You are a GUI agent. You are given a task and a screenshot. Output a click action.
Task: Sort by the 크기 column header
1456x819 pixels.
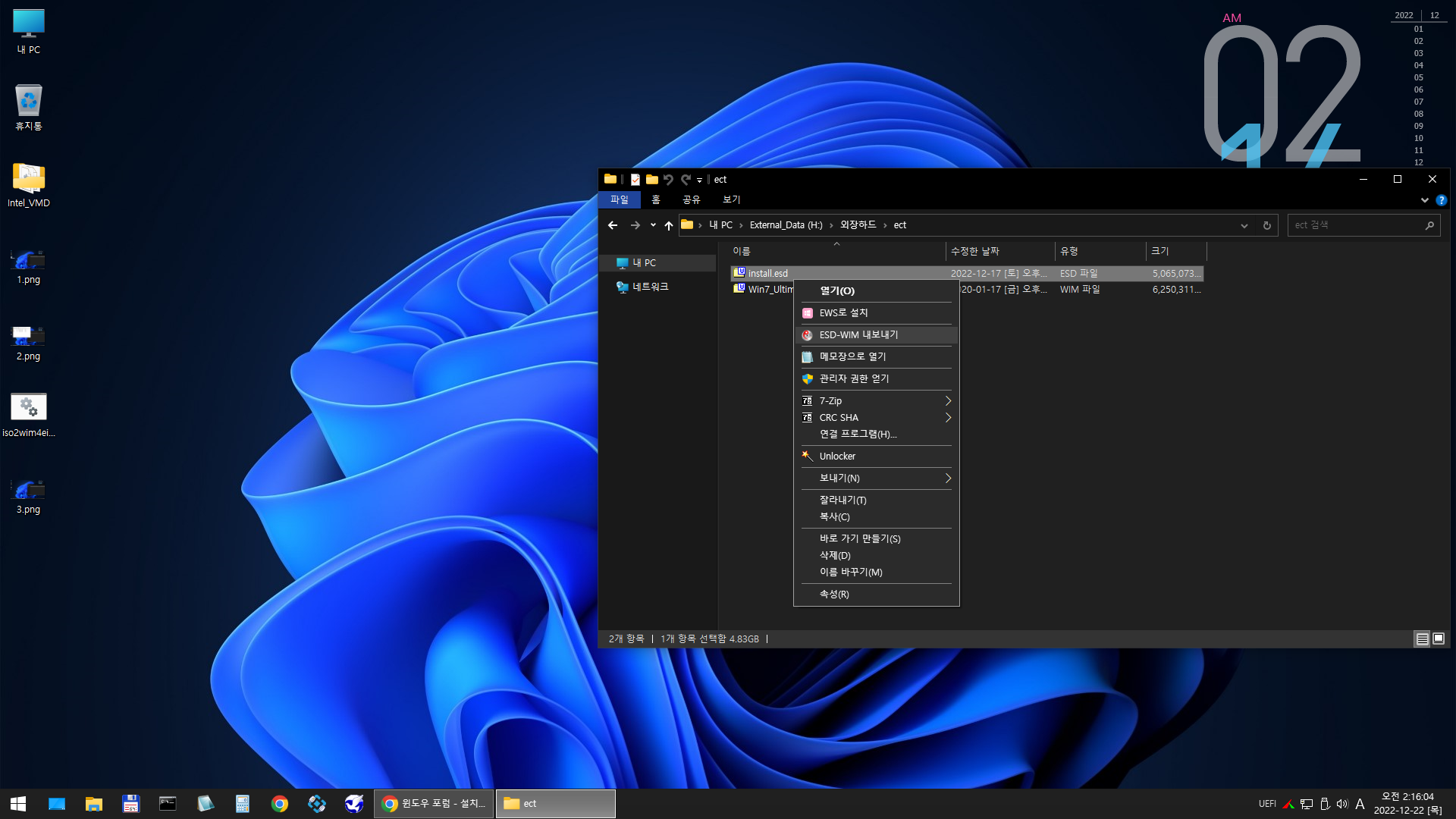pos(1176,251)
